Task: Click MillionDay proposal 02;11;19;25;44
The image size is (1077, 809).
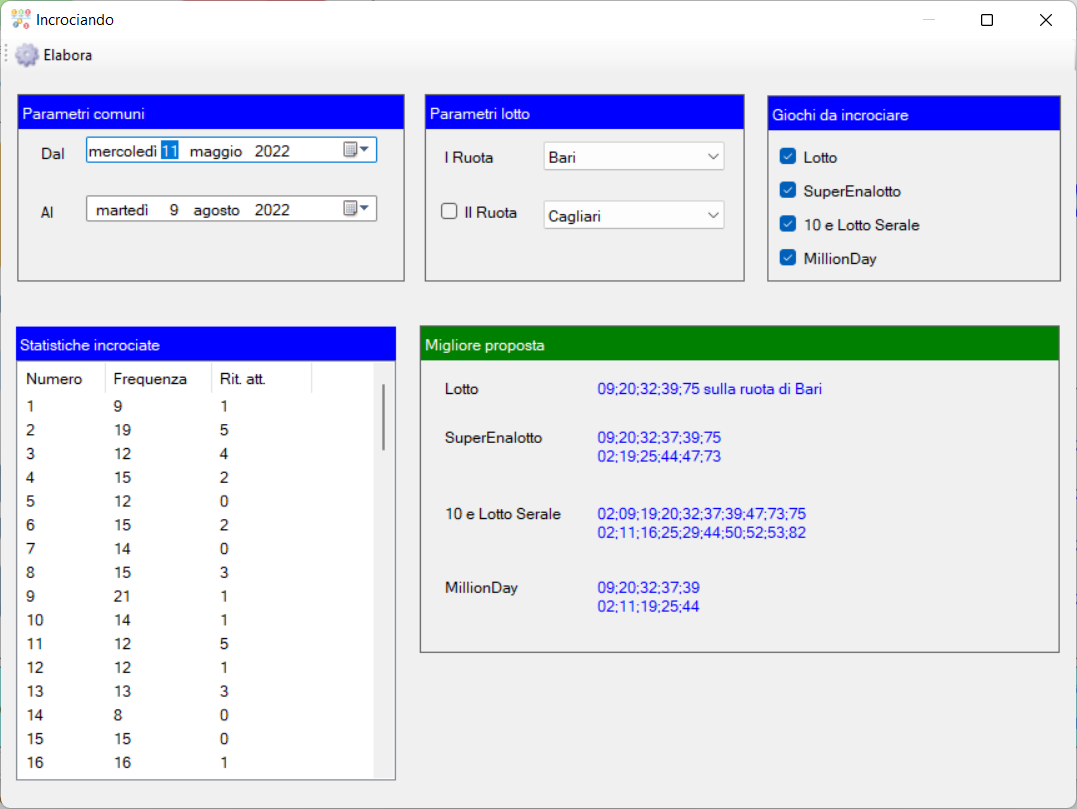Action: pyautogui.click(x=648, y=606)
